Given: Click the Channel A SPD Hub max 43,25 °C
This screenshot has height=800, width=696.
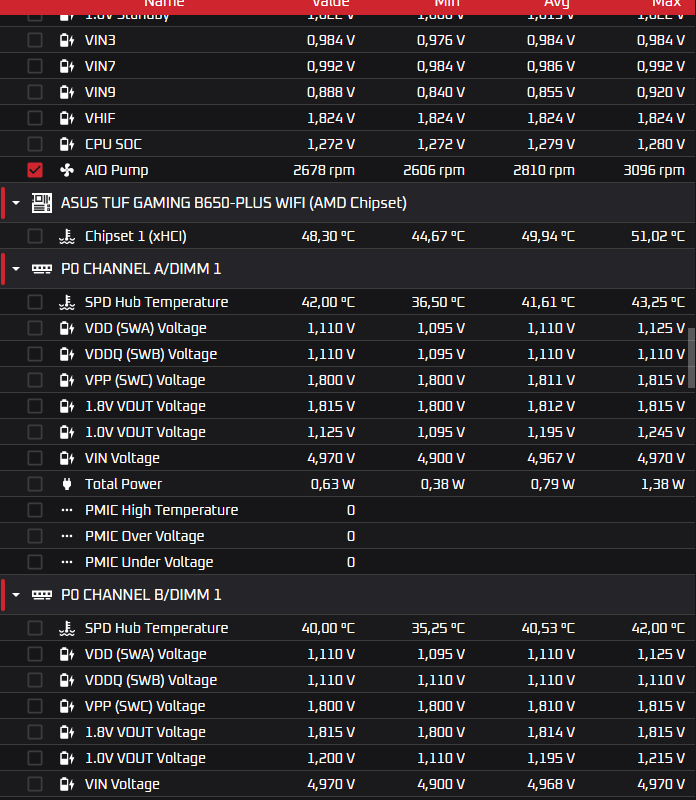Looking at the screenshot, I should tap(658, 302).
